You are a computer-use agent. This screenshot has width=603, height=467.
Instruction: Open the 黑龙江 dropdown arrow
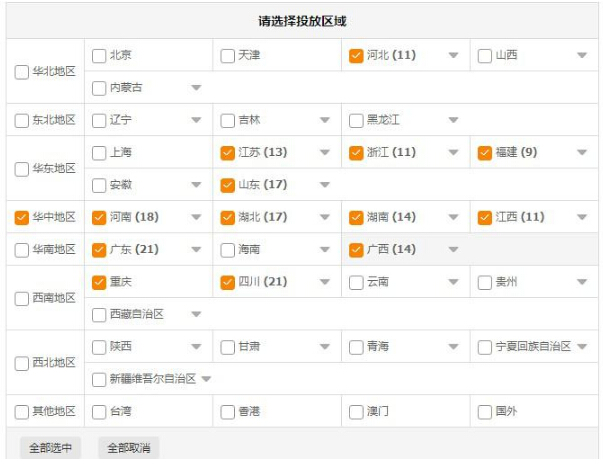(453, 121)
